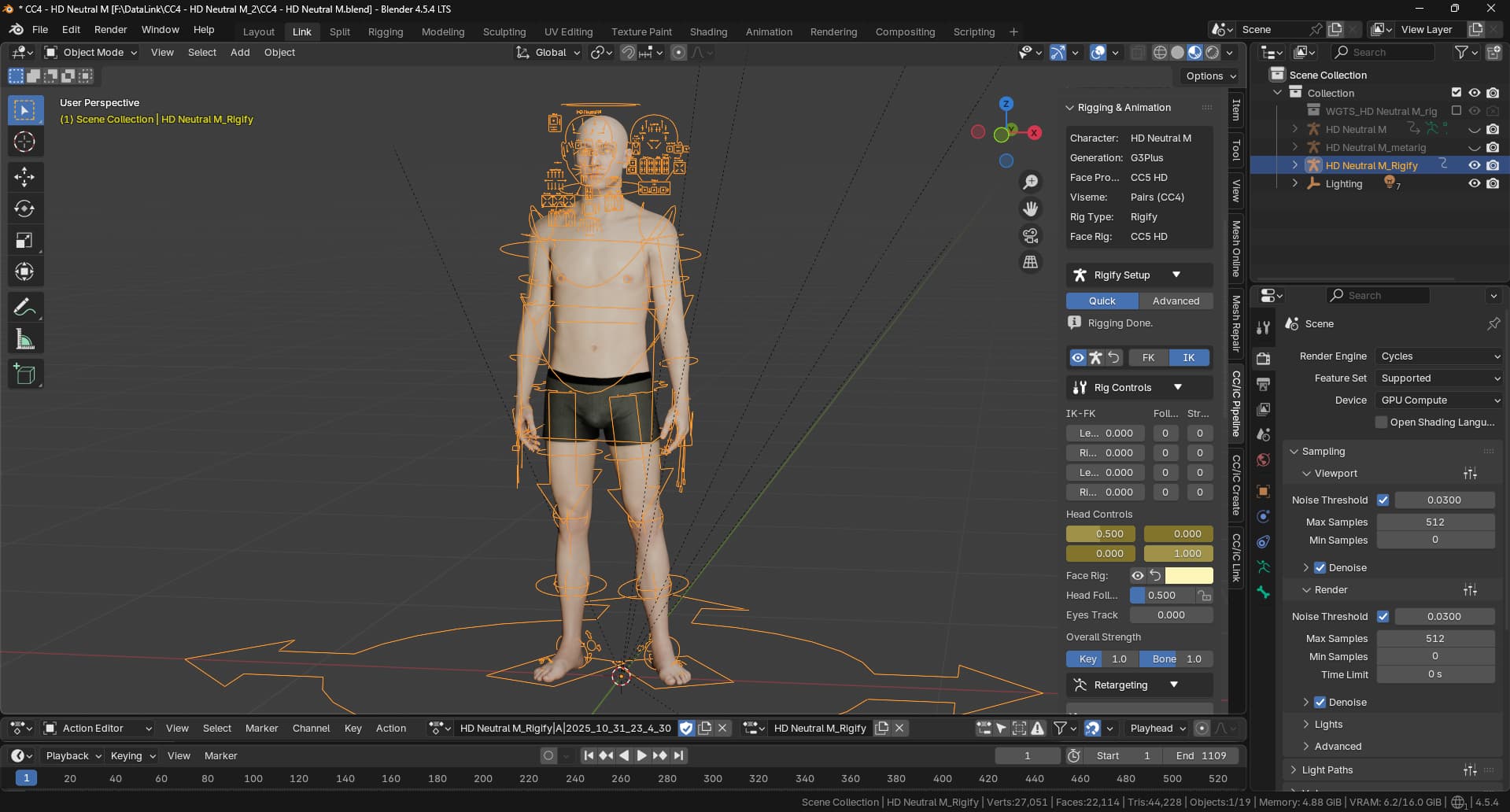
Task: Enable the Open Shading Language checkbox
Action: (1381, 423)
